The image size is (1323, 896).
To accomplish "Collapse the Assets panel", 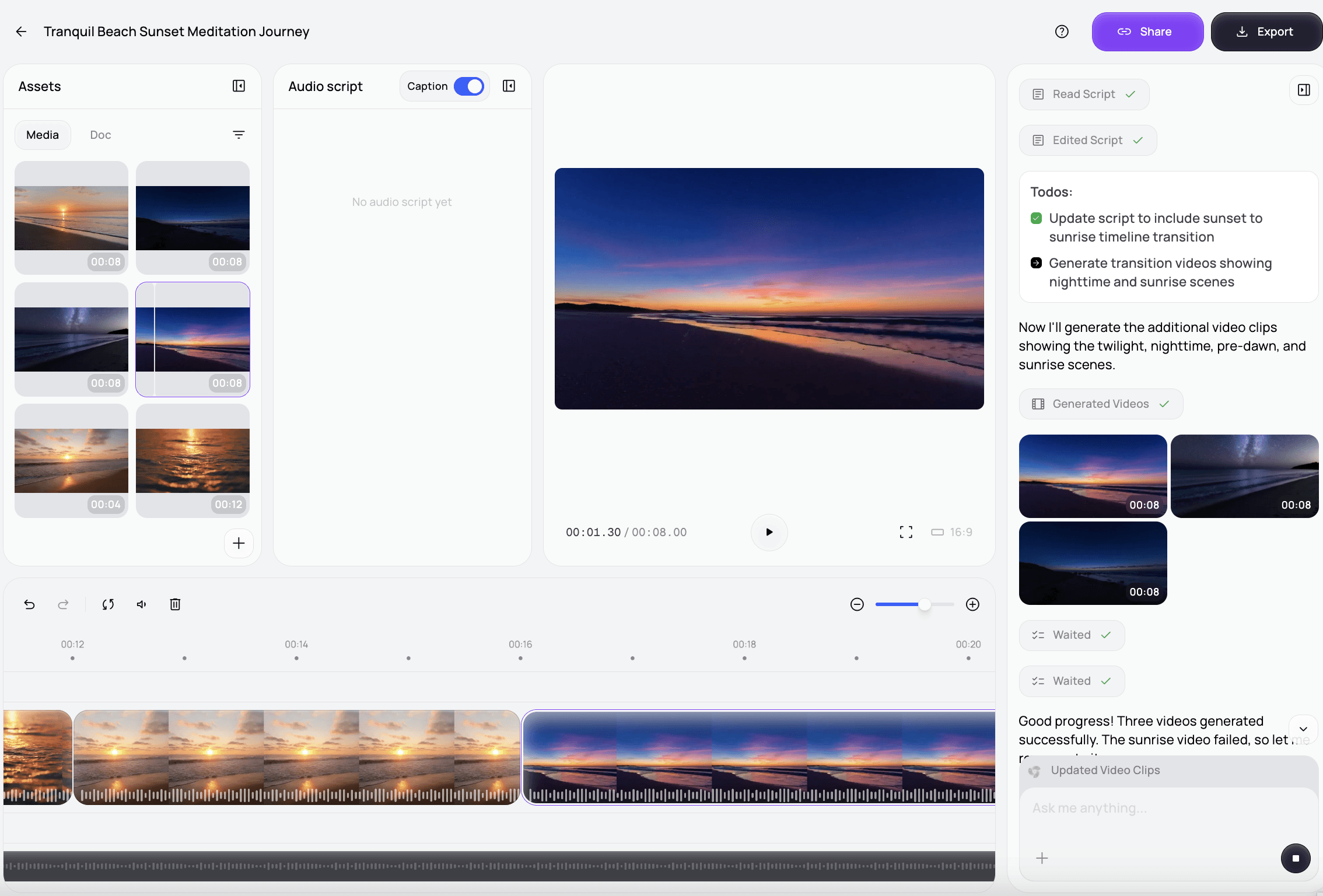I will 239,86.
